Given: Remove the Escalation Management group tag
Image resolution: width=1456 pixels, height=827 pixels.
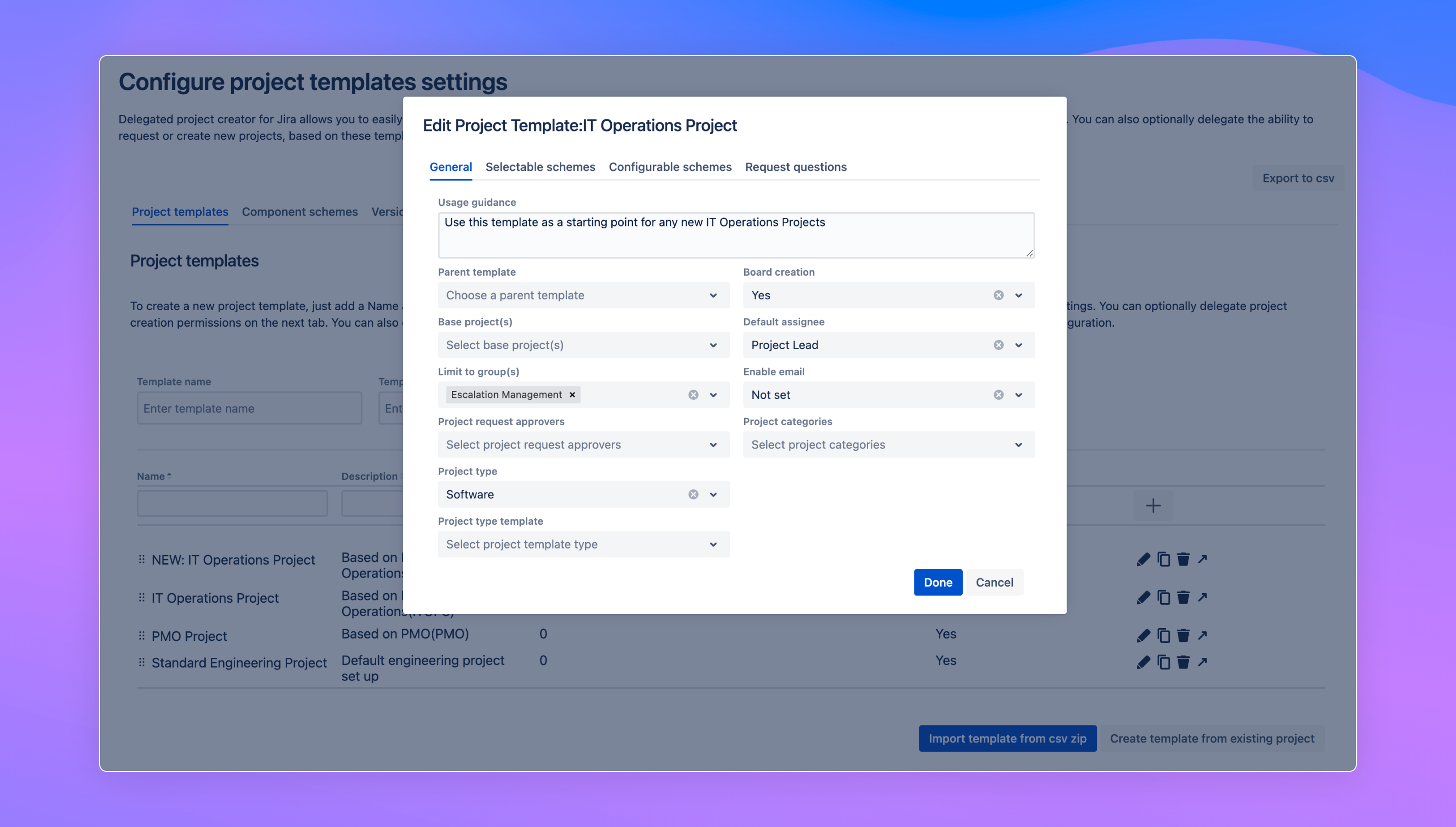Looking at the screenshot, I should (572, 395).
